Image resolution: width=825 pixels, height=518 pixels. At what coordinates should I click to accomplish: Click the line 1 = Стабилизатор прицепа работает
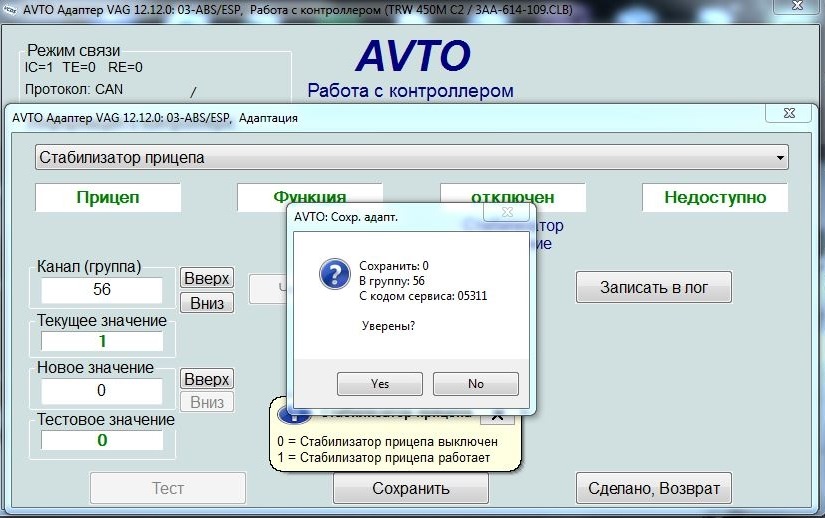point(384,458)
